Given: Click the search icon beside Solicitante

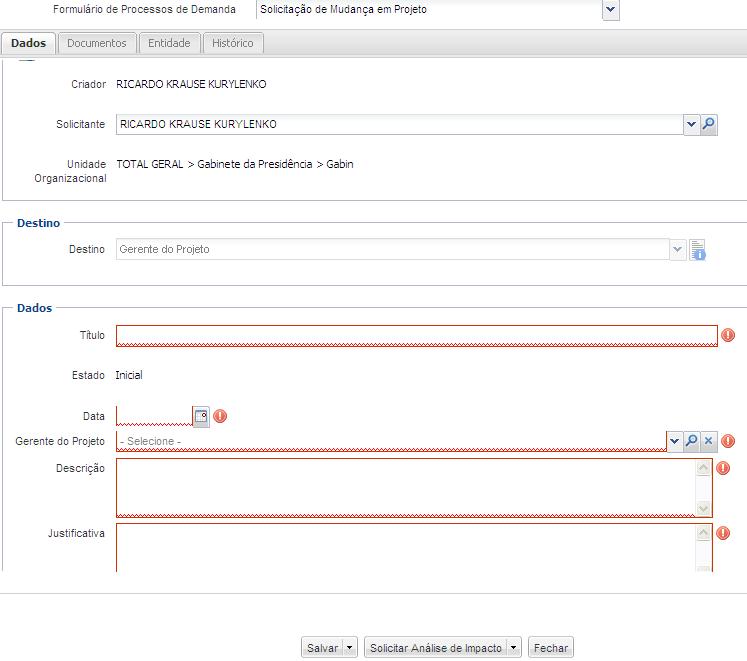Looking at the screenshot, I should coord(708,125).
